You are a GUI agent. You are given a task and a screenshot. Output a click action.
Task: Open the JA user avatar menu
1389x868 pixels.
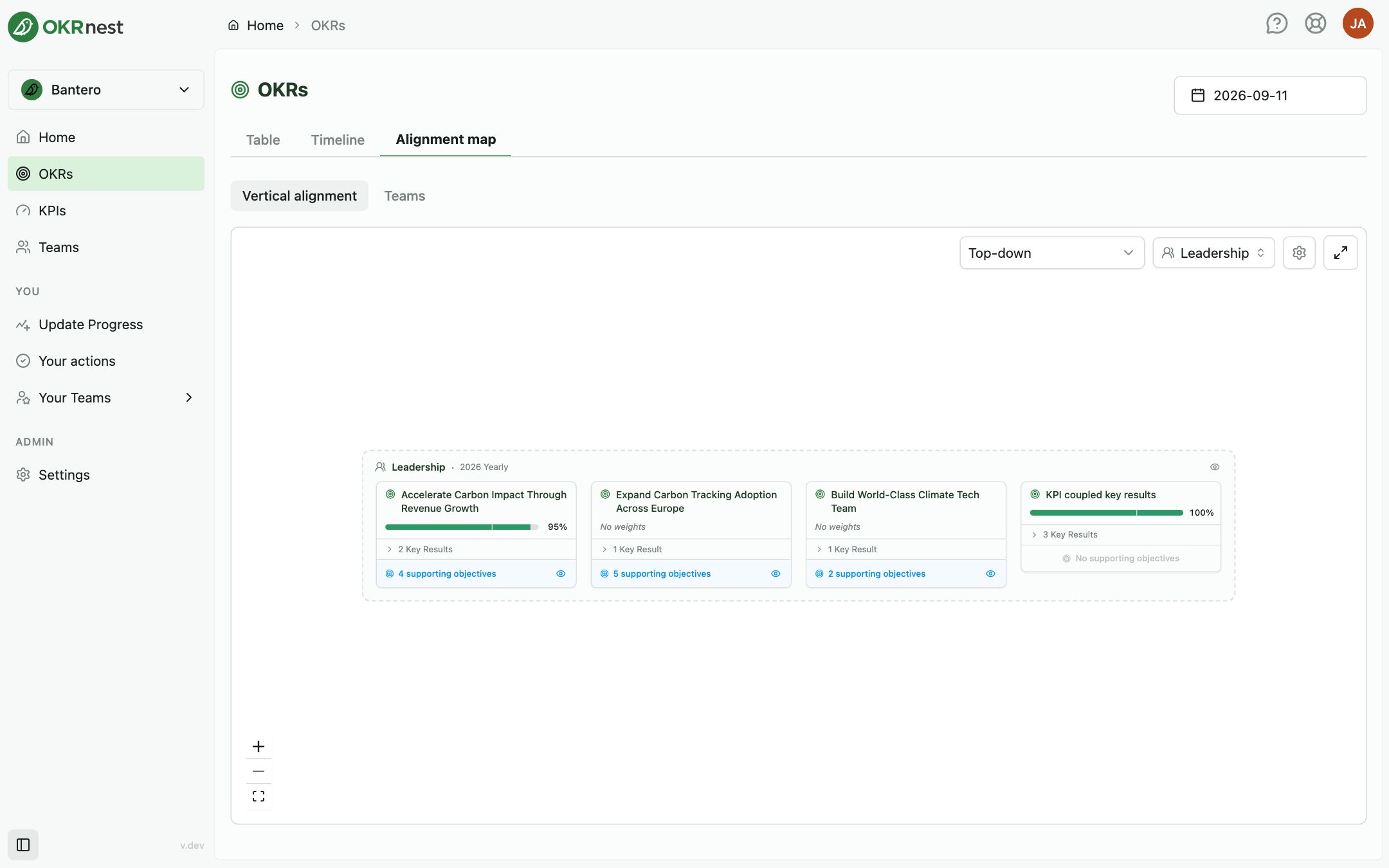pos(1357,24)
